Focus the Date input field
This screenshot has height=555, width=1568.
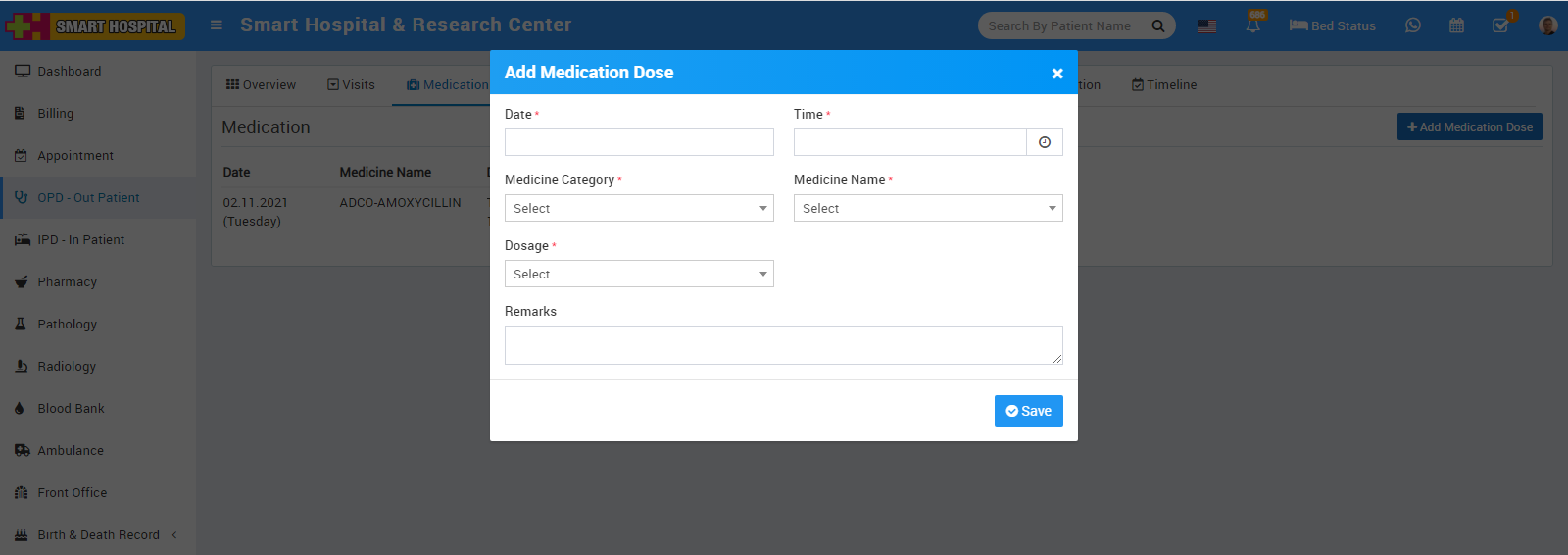click(x=639, y=142)
